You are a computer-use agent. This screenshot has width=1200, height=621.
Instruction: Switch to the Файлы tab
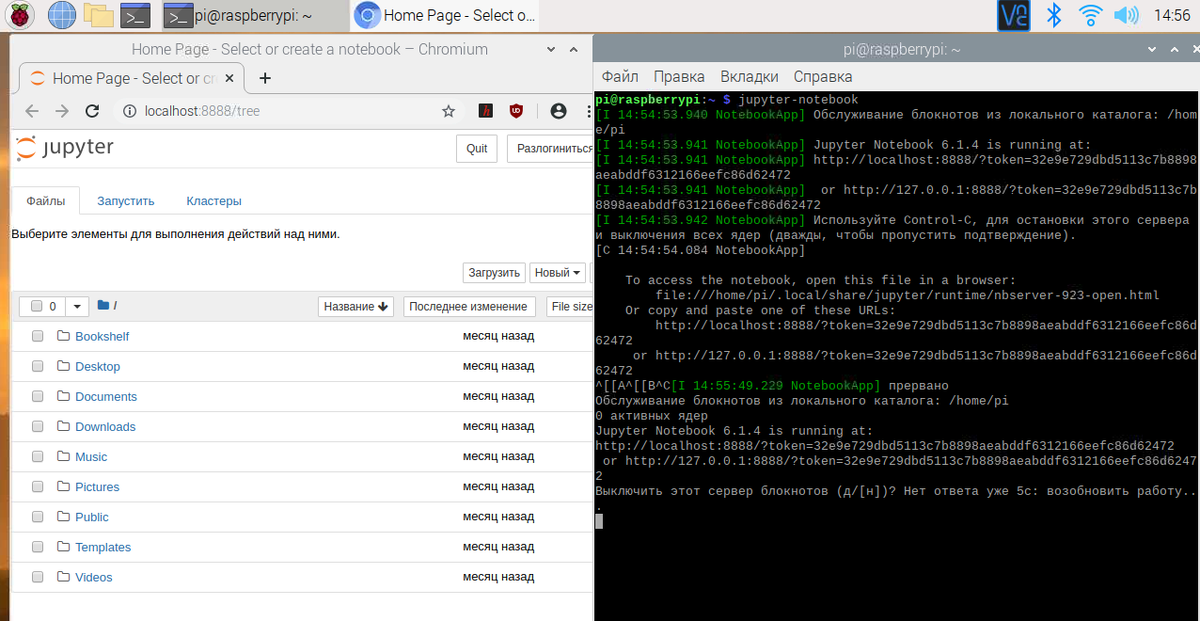pyautogui.click(x=46, y=200)
